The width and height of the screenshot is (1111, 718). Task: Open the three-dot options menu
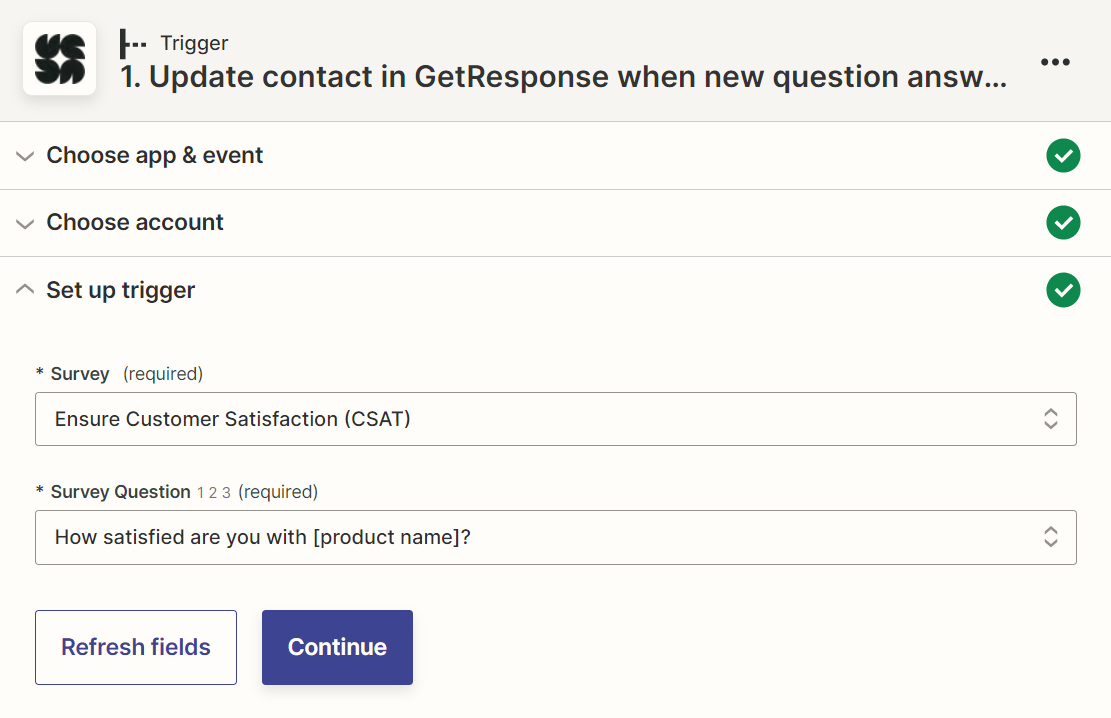coord(1056,62)
